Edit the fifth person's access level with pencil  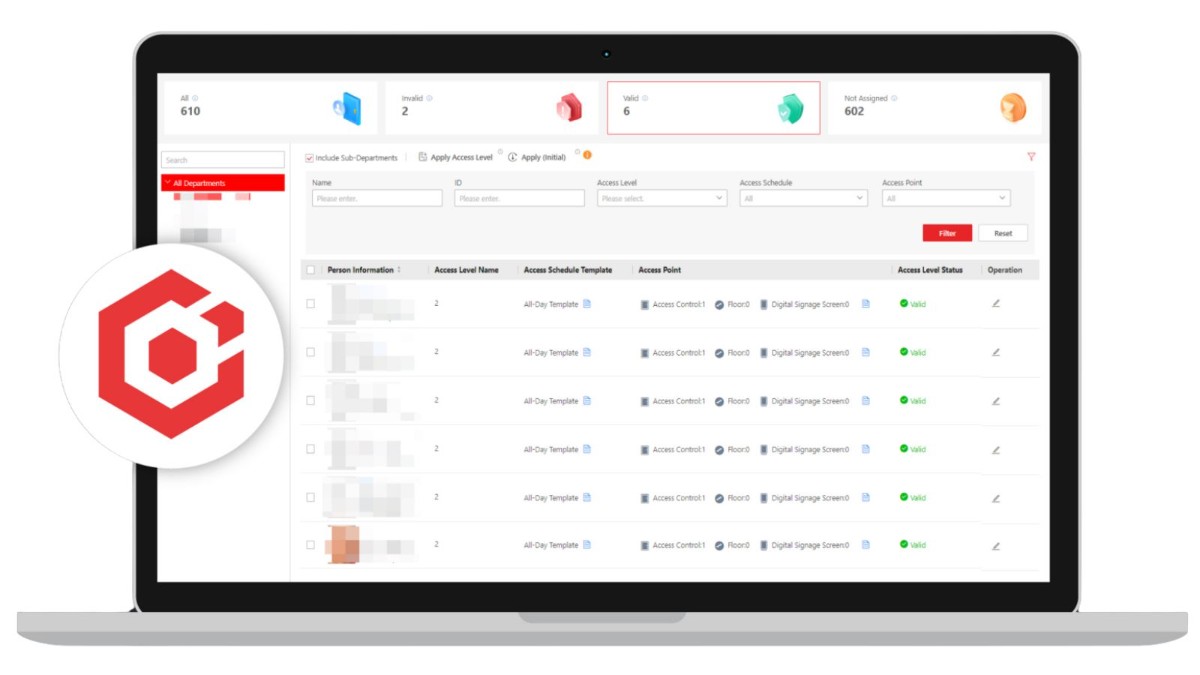[x=996, y=498]
